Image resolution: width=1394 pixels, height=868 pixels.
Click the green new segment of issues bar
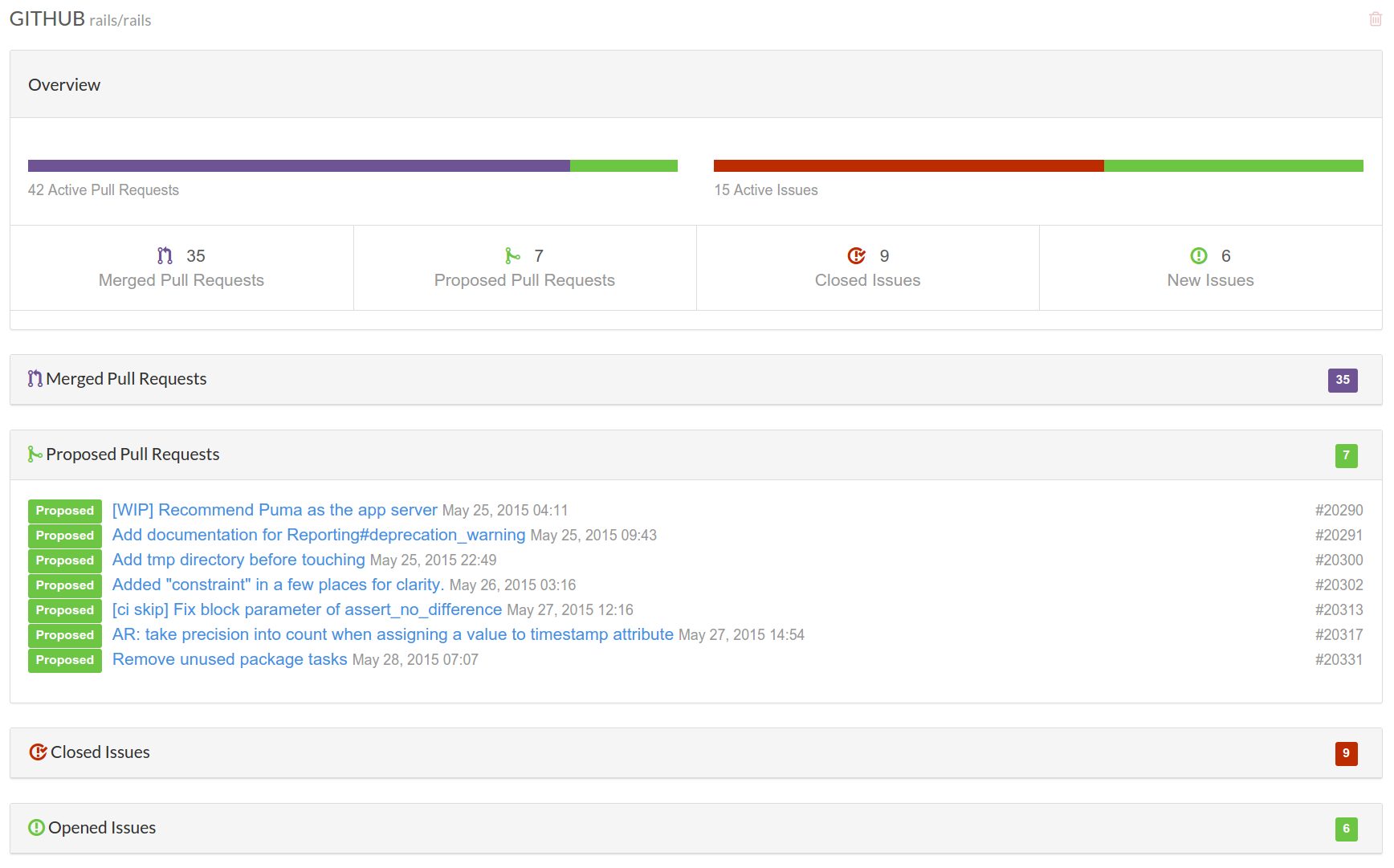point(1233,165)
